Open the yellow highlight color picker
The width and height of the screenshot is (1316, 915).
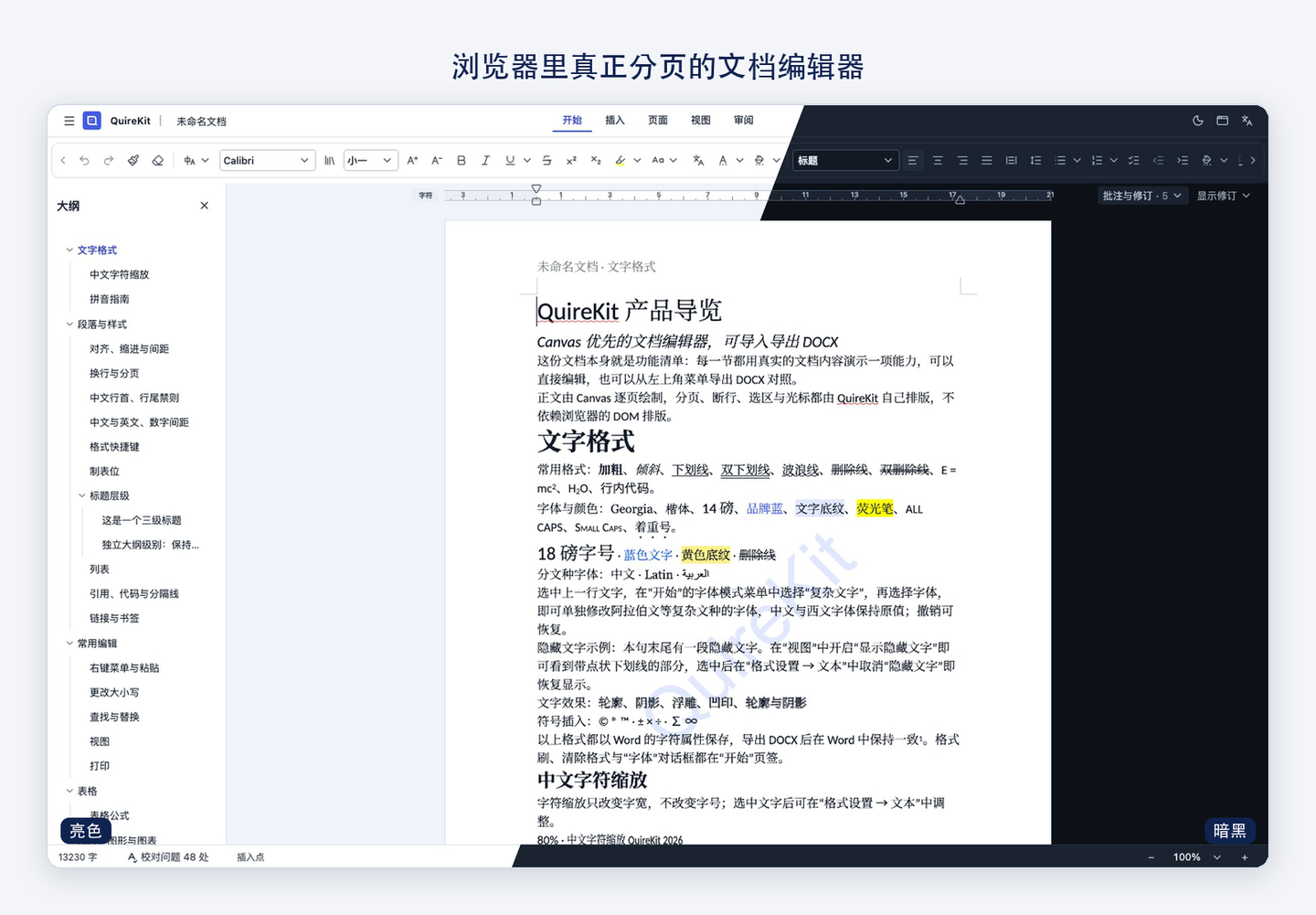click(x=637, y=161)
